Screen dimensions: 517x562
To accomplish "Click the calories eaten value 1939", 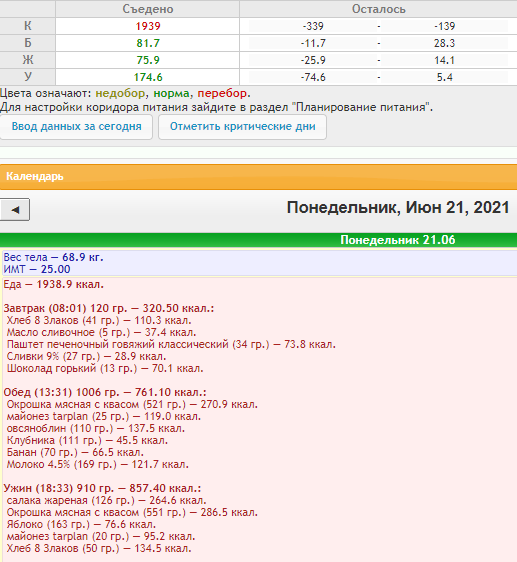I will (x=148, y=26).
